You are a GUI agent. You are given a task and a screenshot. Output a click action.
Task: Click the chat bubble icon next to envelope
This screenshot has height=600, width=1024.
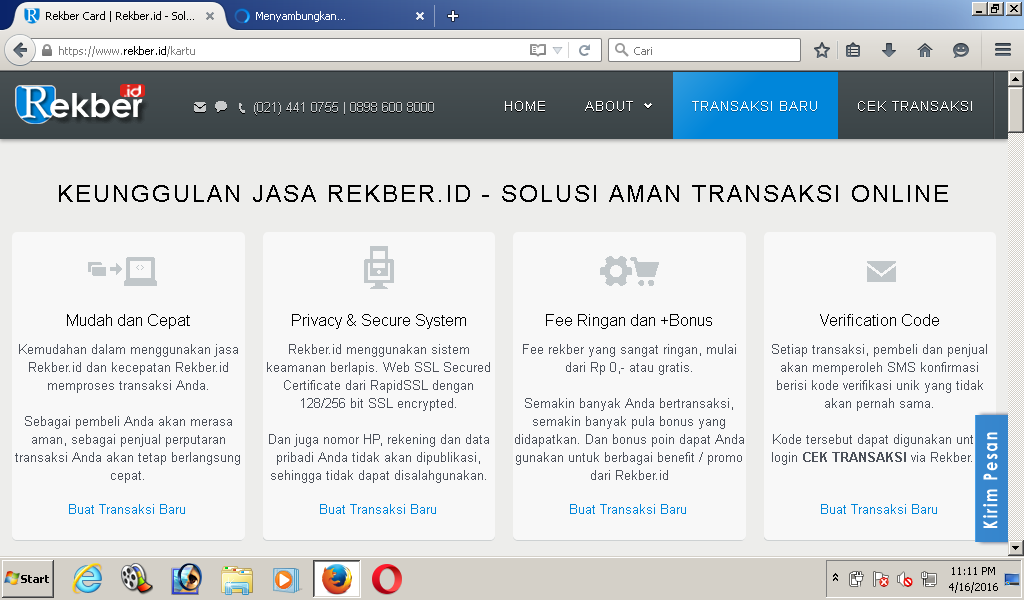pyautogui.click(x=221, y=107)
